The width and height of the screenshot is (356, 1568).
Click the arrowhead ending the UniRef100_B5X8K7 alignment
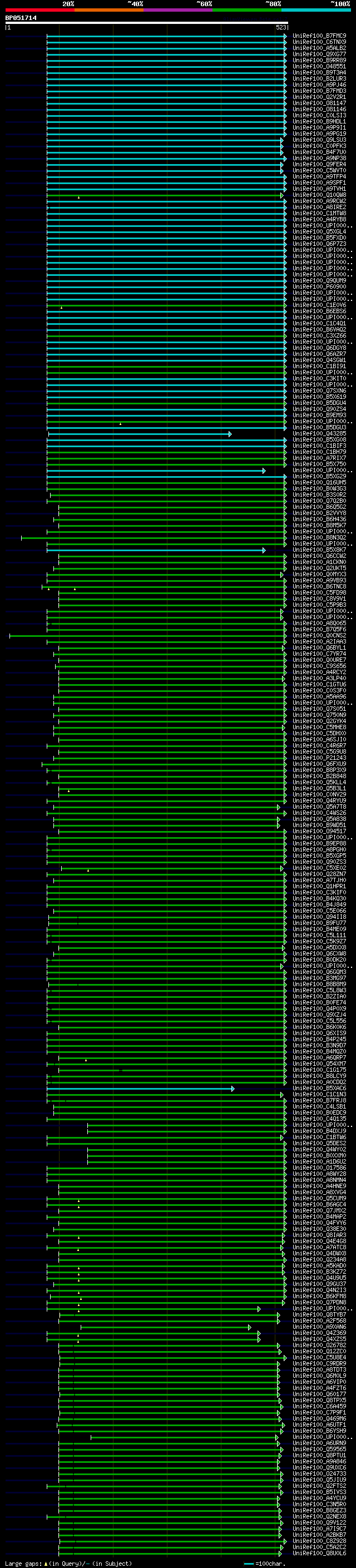(264, 550)
